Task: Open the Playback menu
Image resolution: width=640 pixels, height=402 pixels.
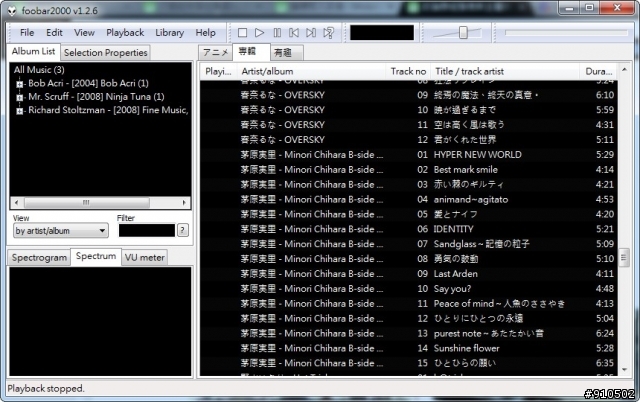Action: click(125, 33)
